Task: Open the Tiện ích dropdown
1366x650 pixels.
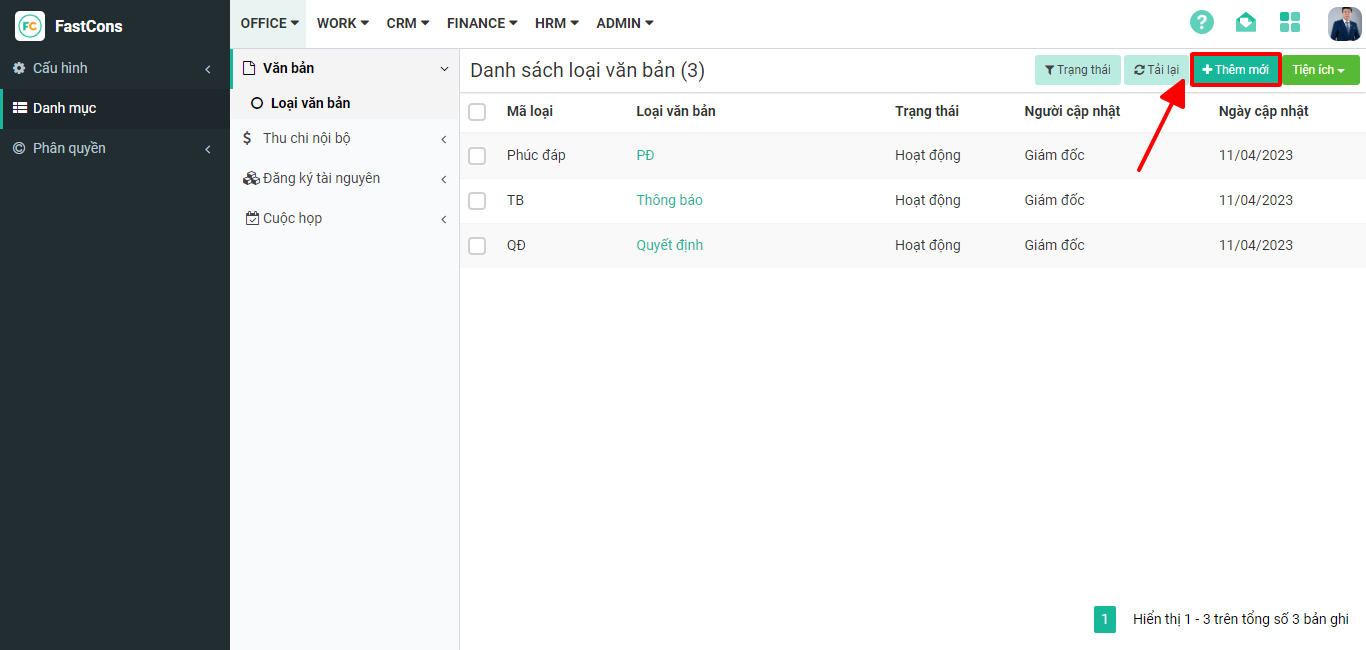Action: pyautogui.click(x=1320, y=70)
